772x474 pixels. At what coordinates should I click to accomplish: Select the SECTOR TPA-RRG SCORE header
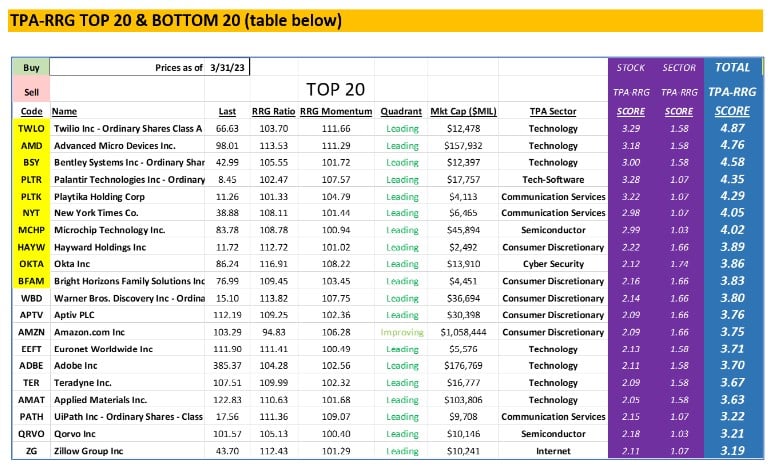(x=679, y=90)
